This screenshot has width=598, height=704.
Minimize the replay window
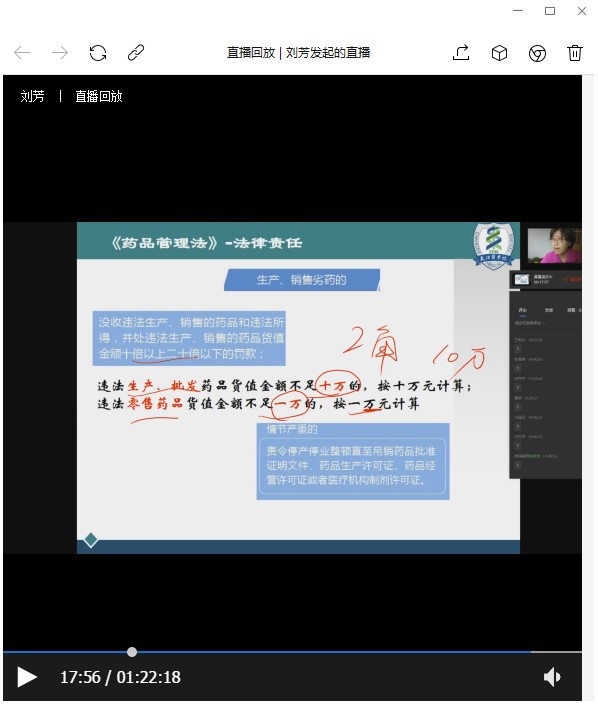point(518,11)
